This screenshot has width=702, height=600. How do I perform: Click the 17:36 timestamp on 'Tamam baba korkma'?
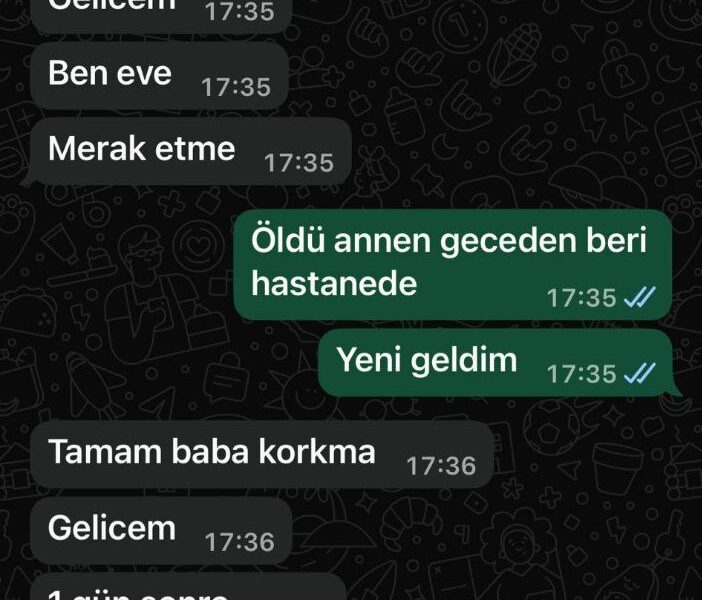pos(441,466)
